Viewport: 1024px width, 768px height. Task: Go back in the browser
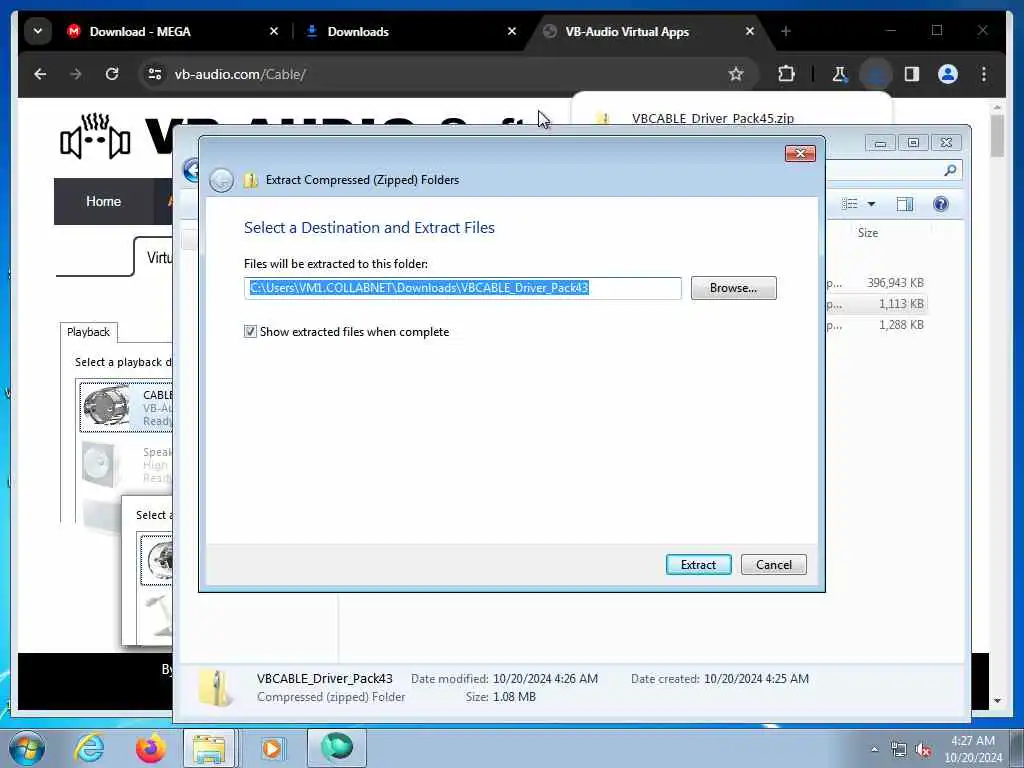(40, 74)
